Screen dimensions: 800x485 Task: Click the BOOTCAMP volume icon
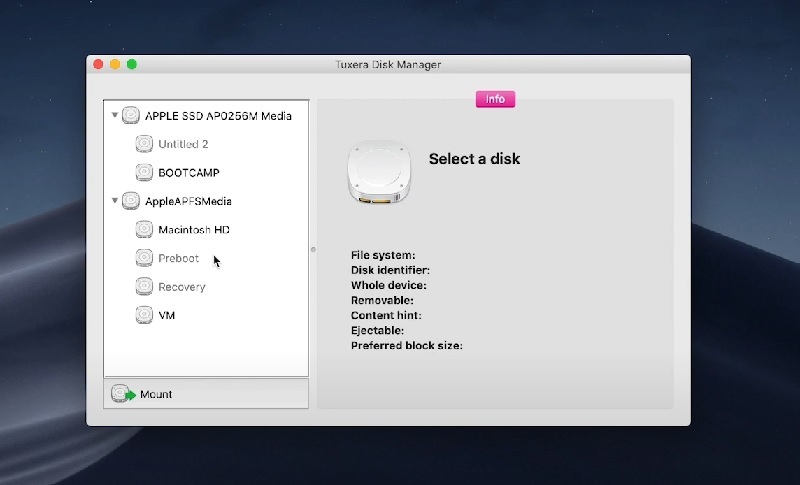[144, 172]
